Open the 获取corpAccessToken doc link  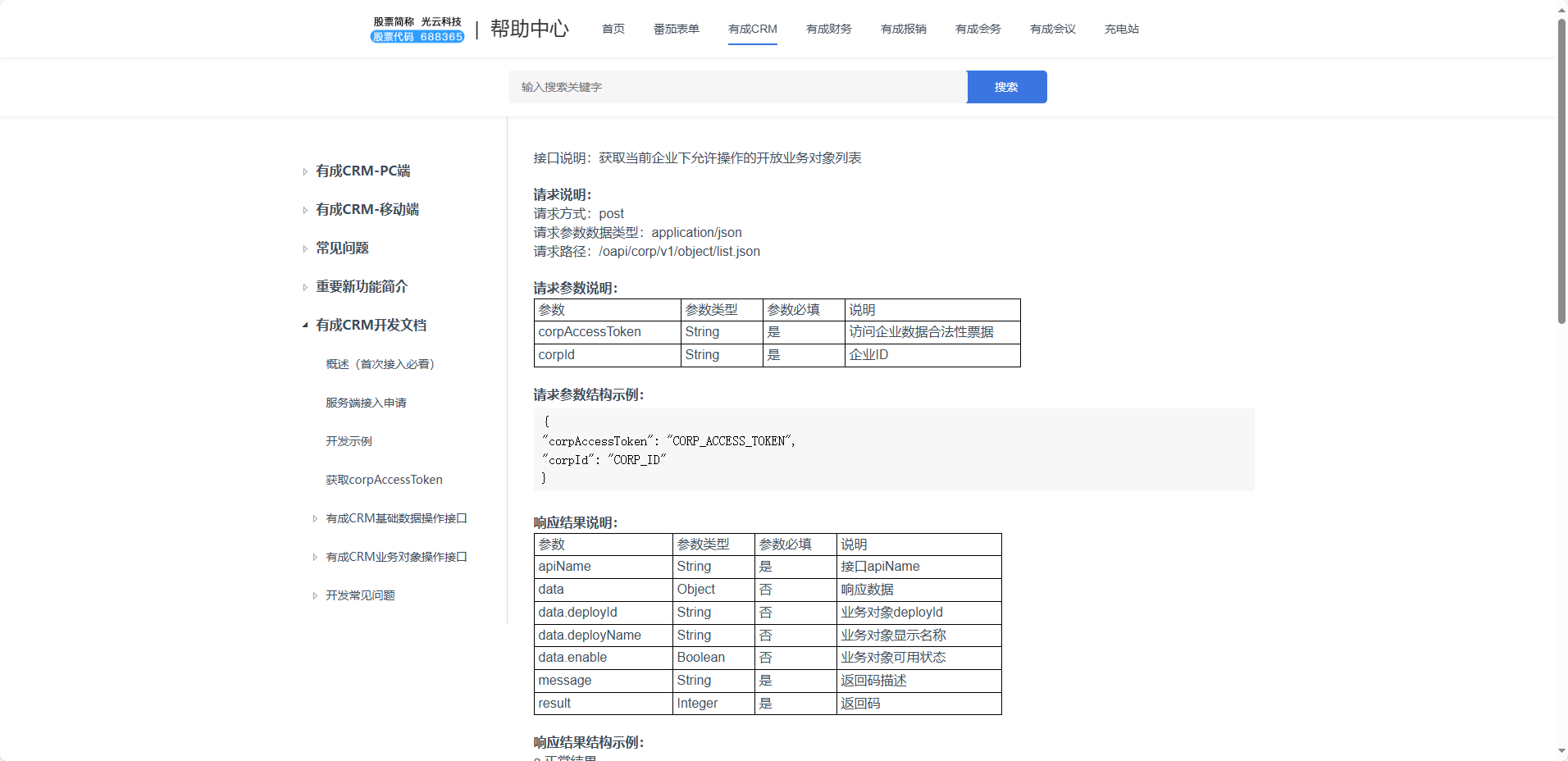(384, 480)
